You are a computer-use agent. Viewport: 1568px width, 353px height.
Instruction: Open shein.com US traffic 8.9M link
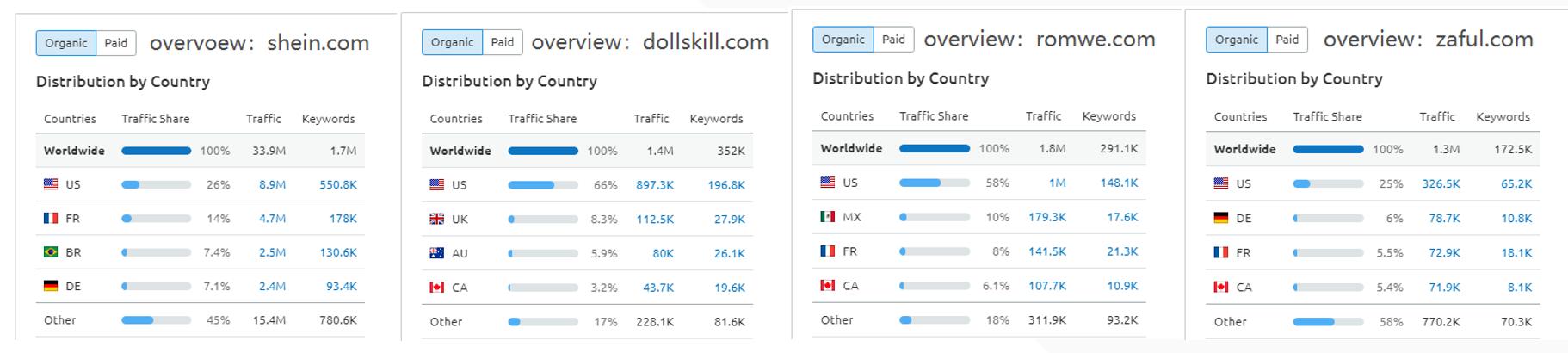[272, 184]
